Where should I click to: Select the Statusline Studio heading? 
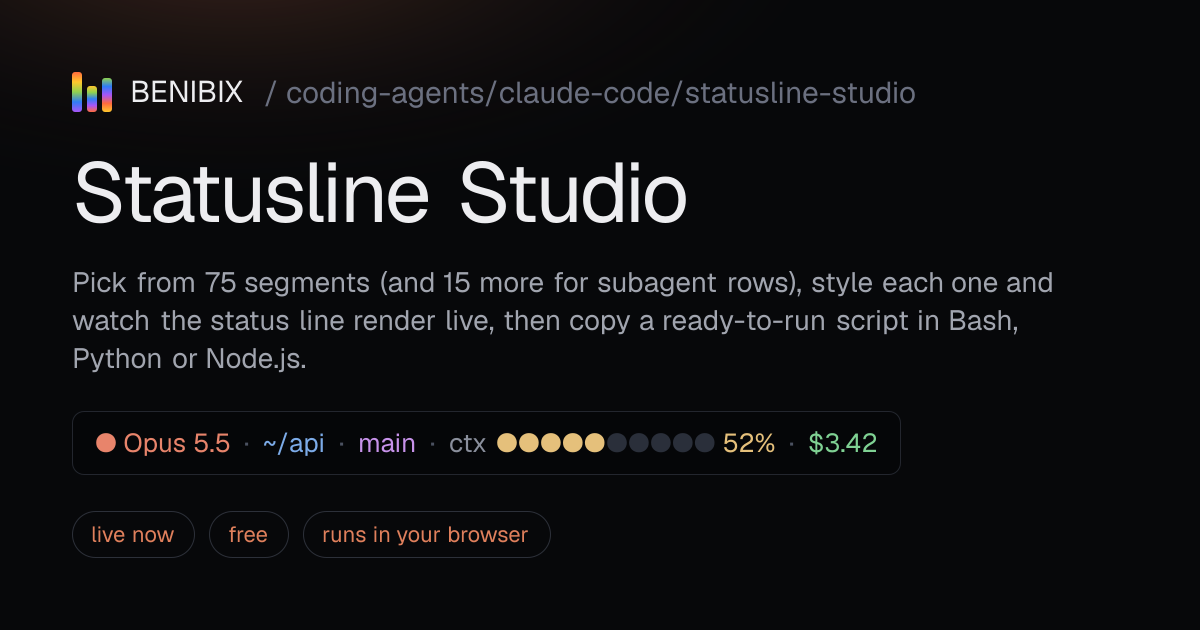click(380, 192)
